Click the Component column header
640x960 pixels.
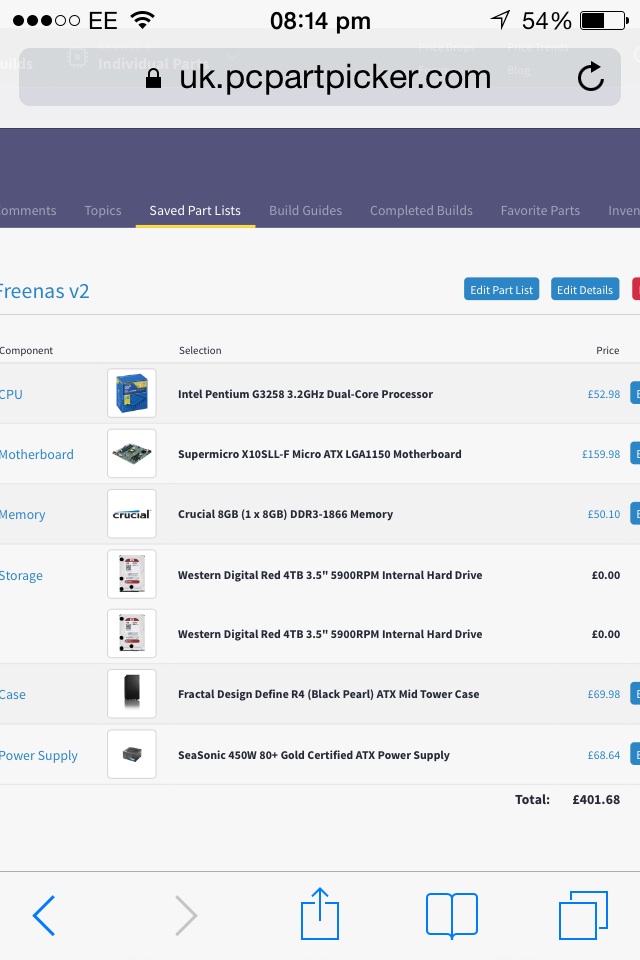[x=26, y=351]
